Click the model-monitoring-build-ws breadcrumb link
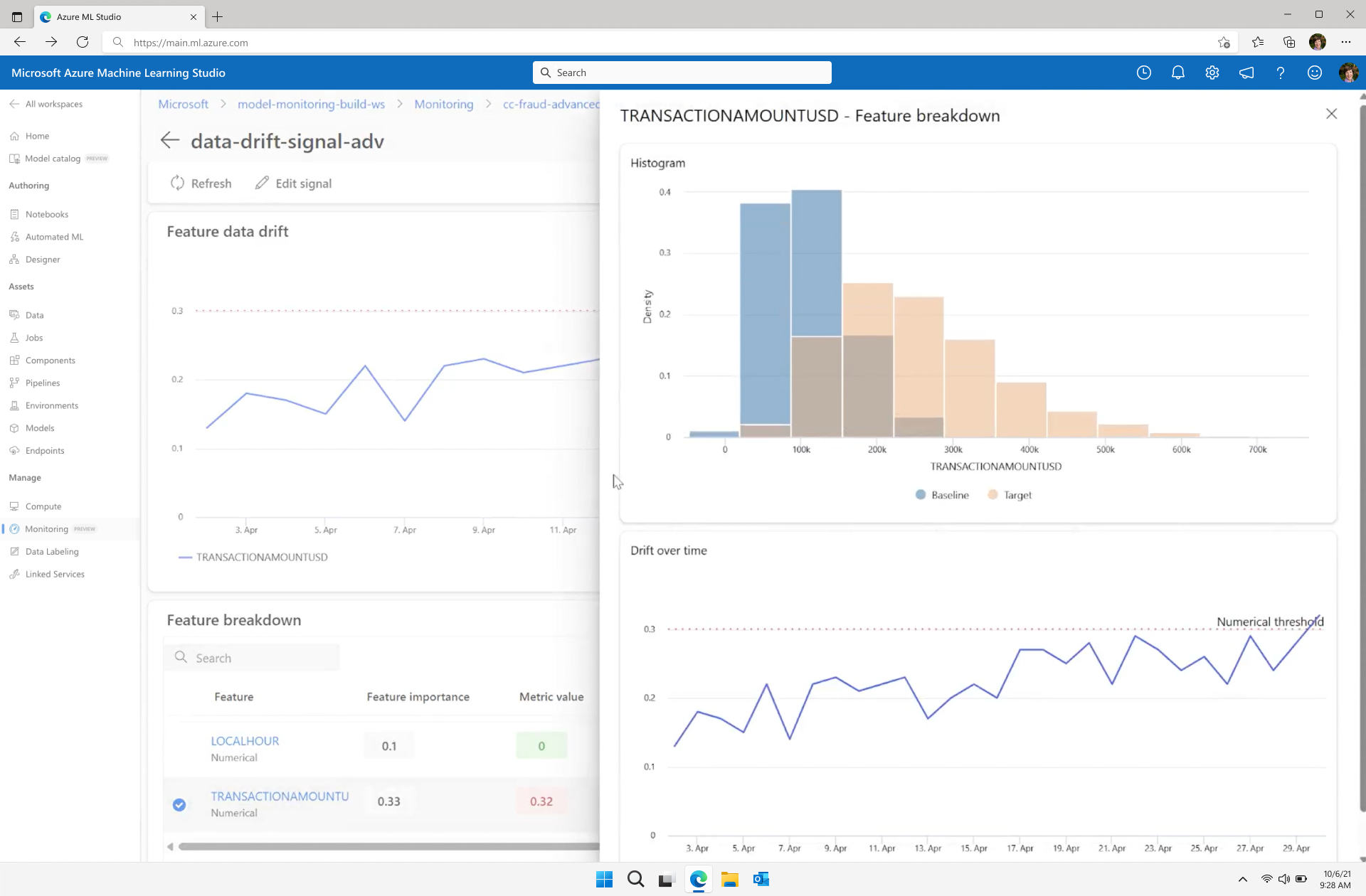This screenshot has height=896, width=1366. (x=311, y=104)
